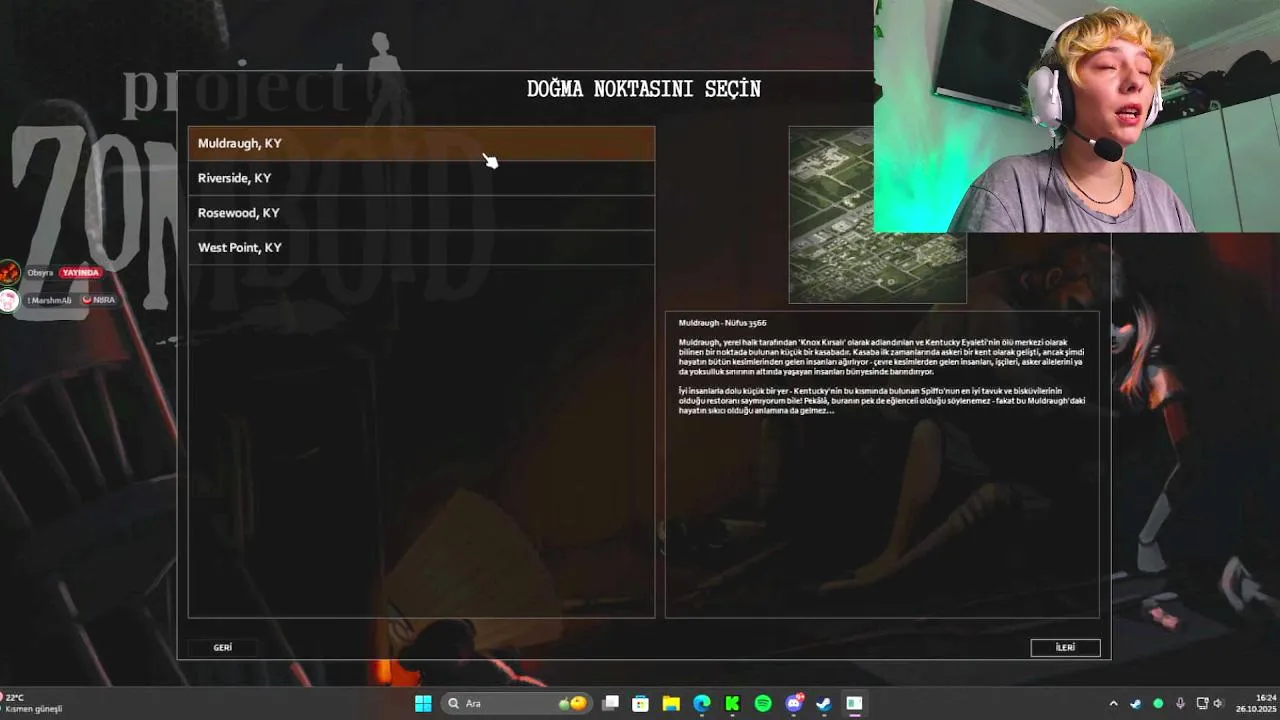1280x720 pixels.
Task: Open the network status tray icon
Action: (x=1202, y=703)
